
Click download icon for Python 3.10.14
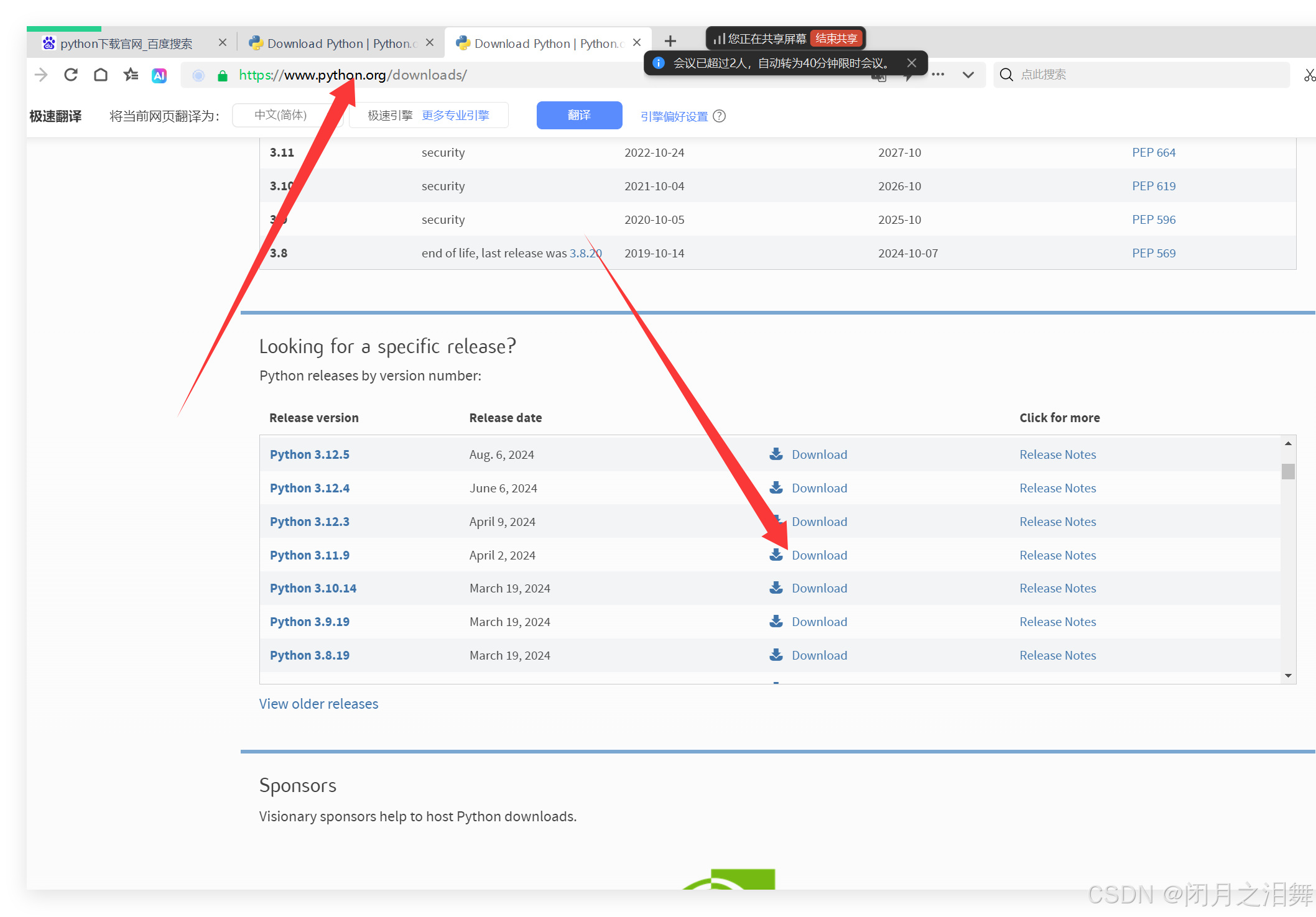click(x=776, y=588)
